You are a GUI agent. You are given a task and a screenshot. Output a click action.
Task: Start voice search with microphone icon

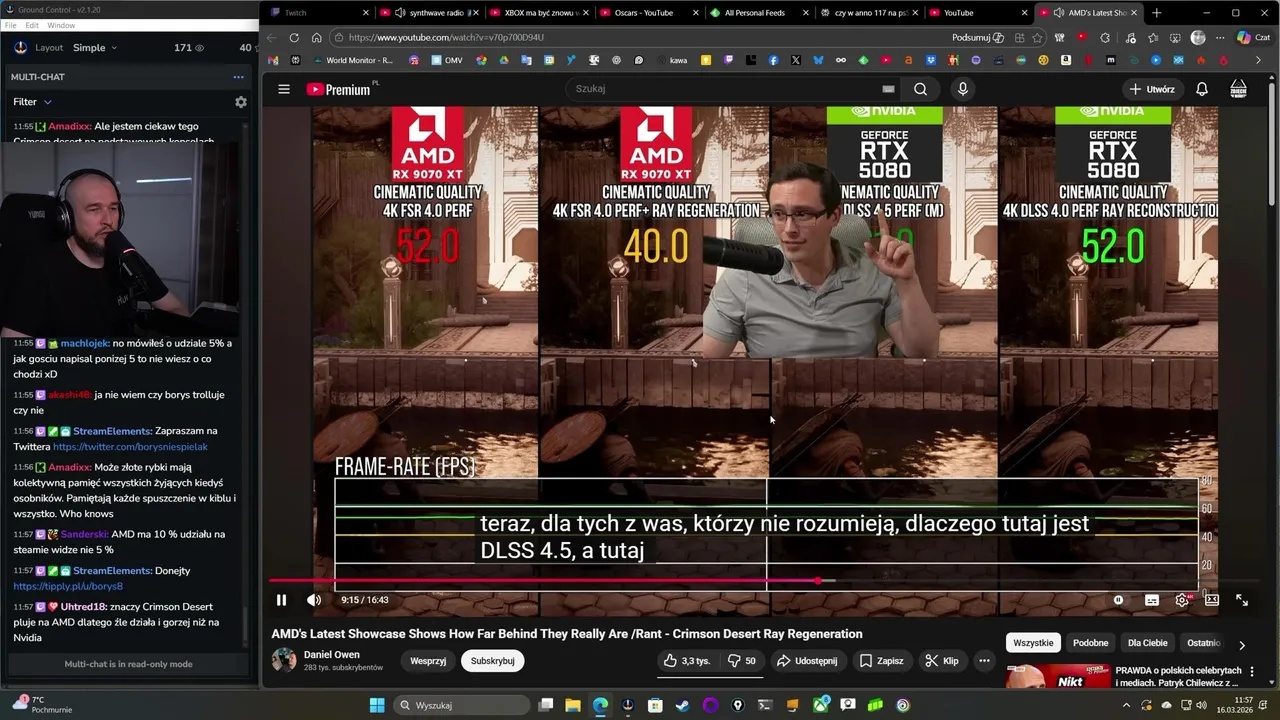coord(963,89)
